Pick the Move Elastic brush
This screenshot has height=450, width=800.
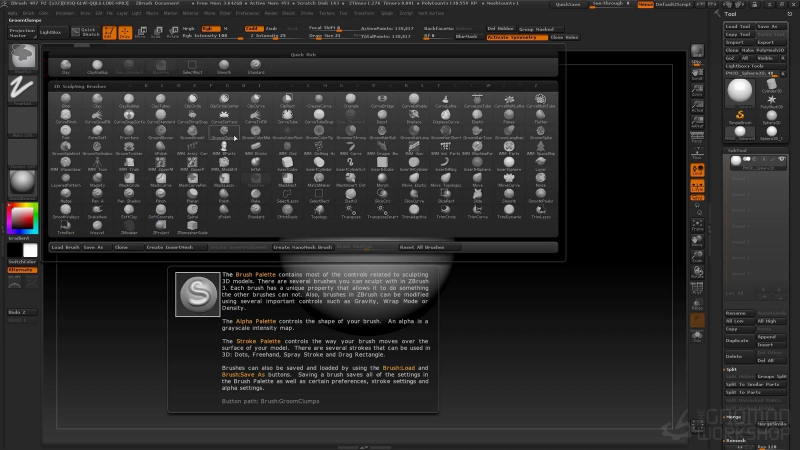click(414, 180)
